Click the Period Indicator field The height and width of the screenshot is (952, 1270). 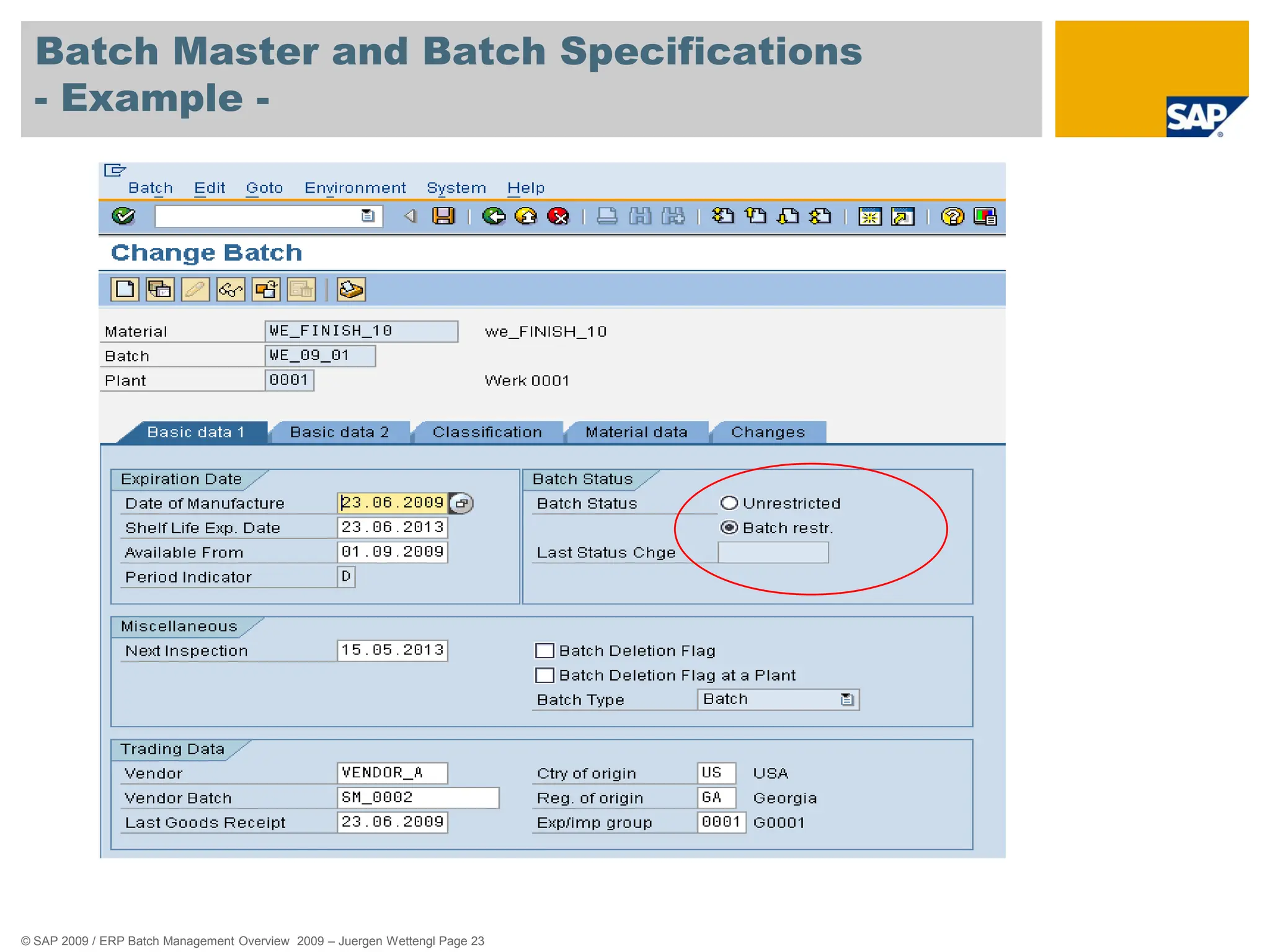346,576
